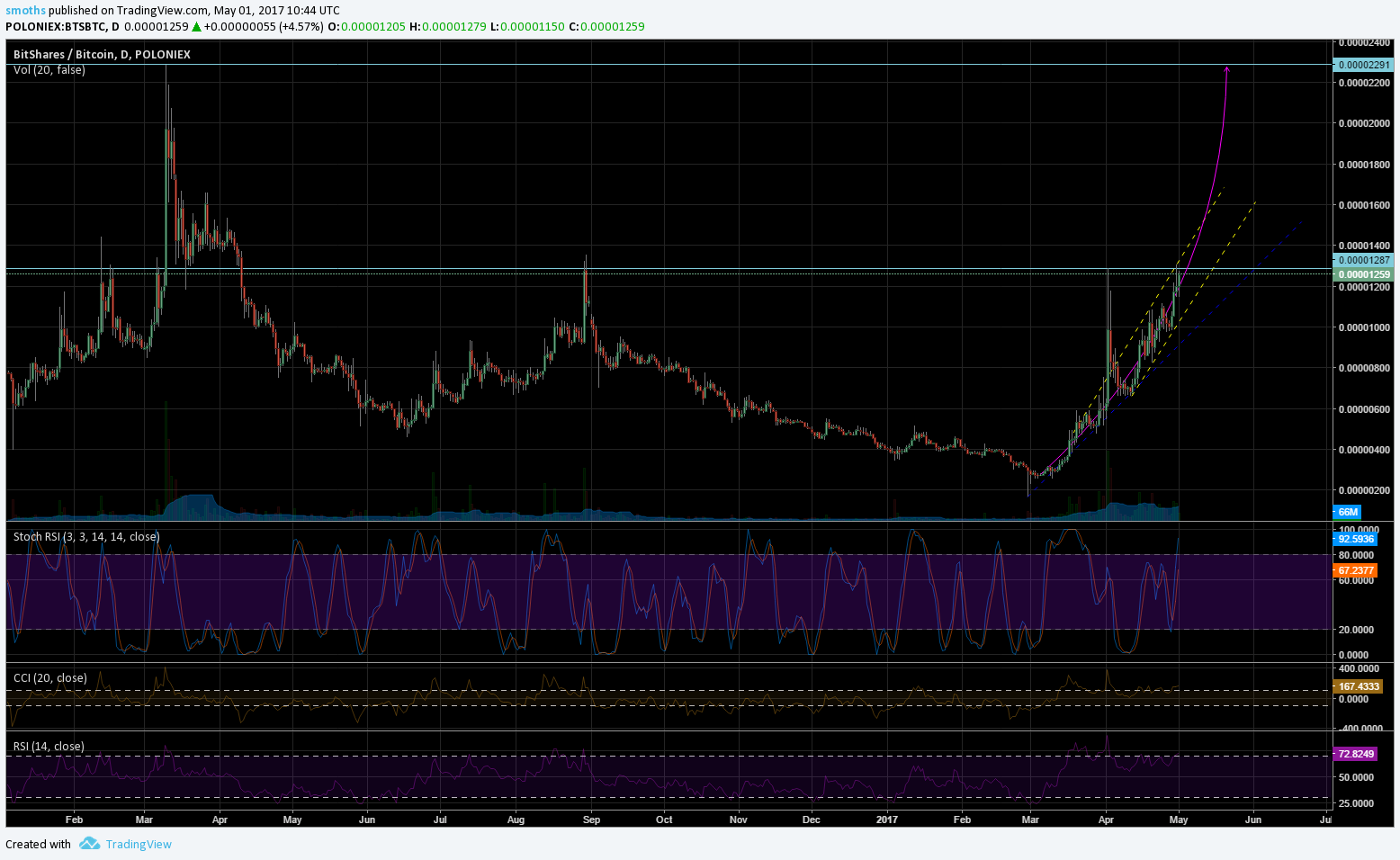Click the 0.00001287 price line label

pyautogui.click(x=1364, y=260)
